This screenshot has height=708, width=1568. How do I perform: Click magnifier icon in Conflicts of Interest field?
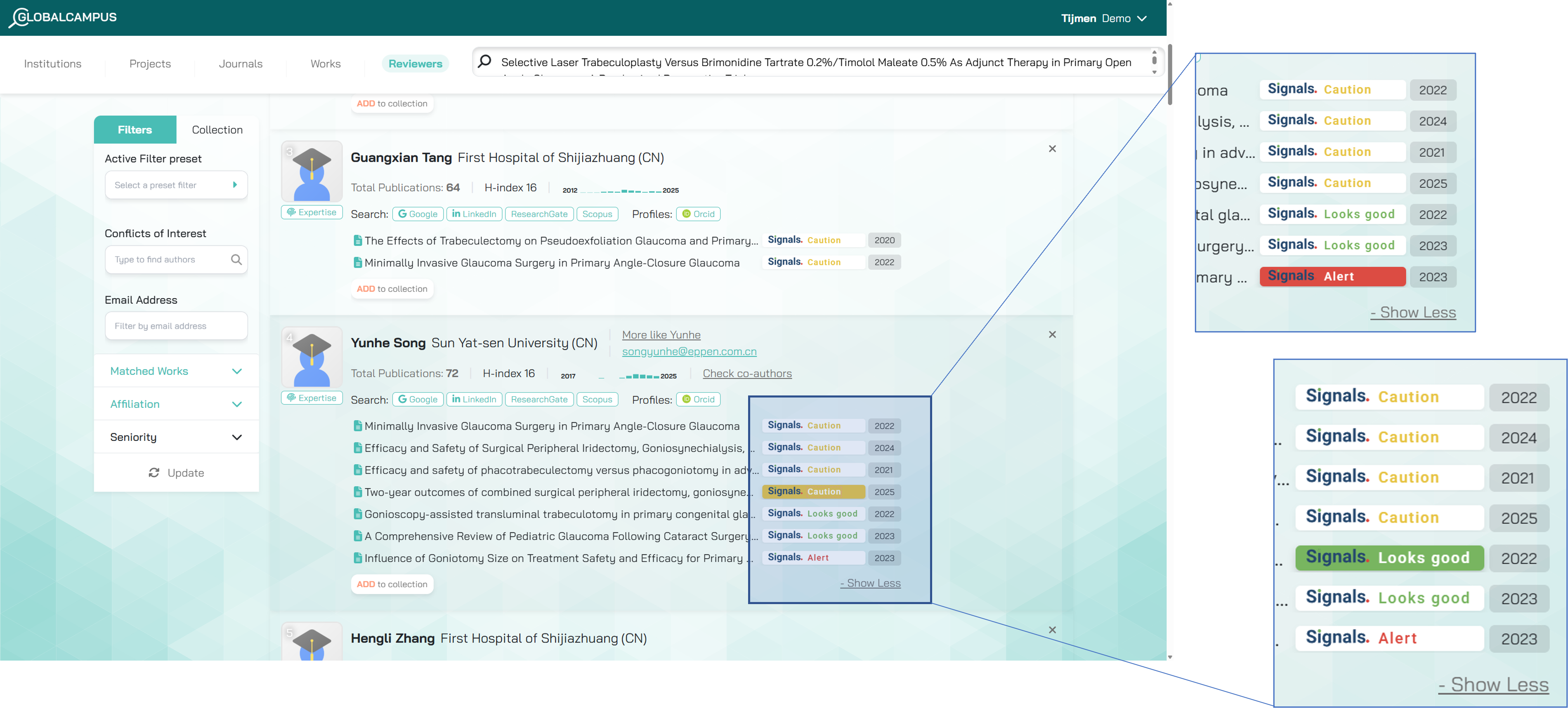click(x=236, y=260)
